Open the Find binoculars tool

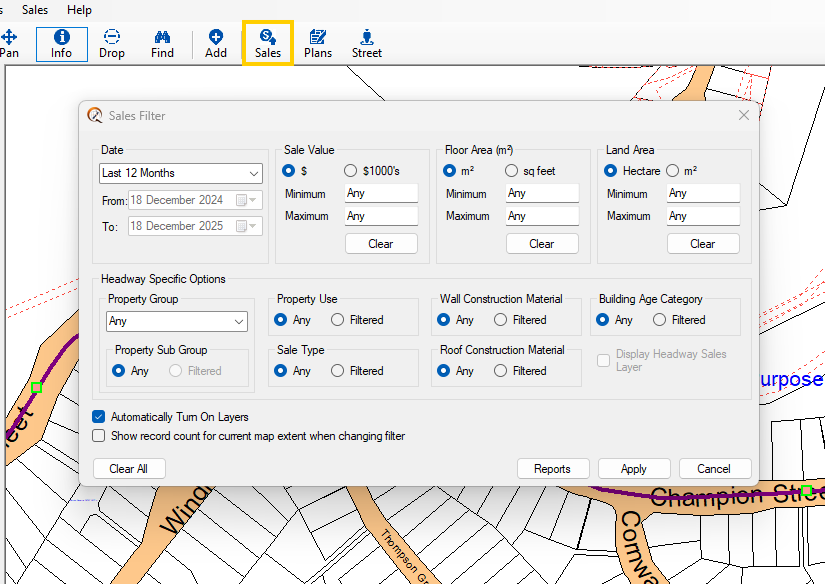click(163, 44)
